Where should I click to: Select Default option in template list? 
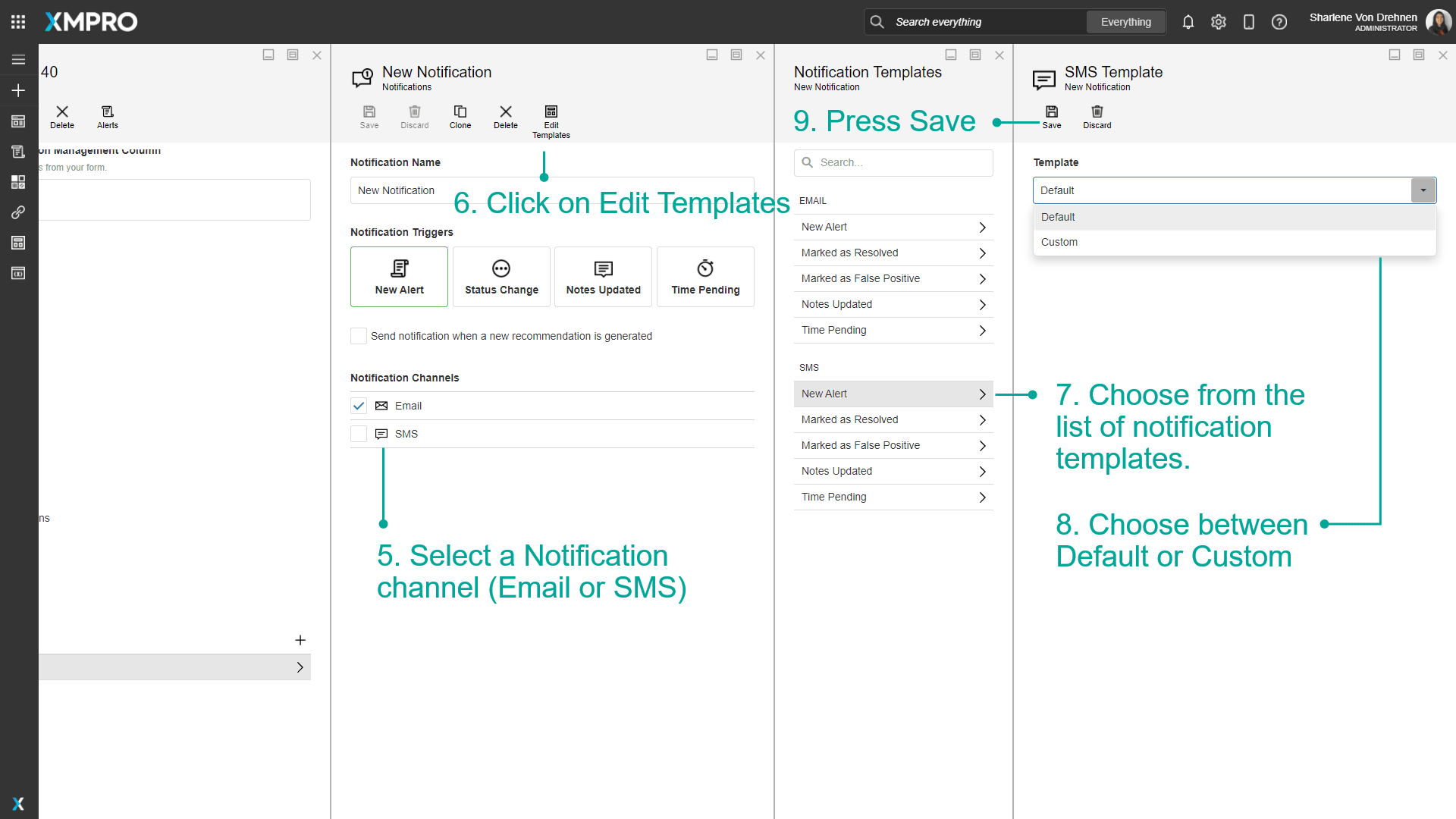pyautogui.click(x=1057, y=217)
